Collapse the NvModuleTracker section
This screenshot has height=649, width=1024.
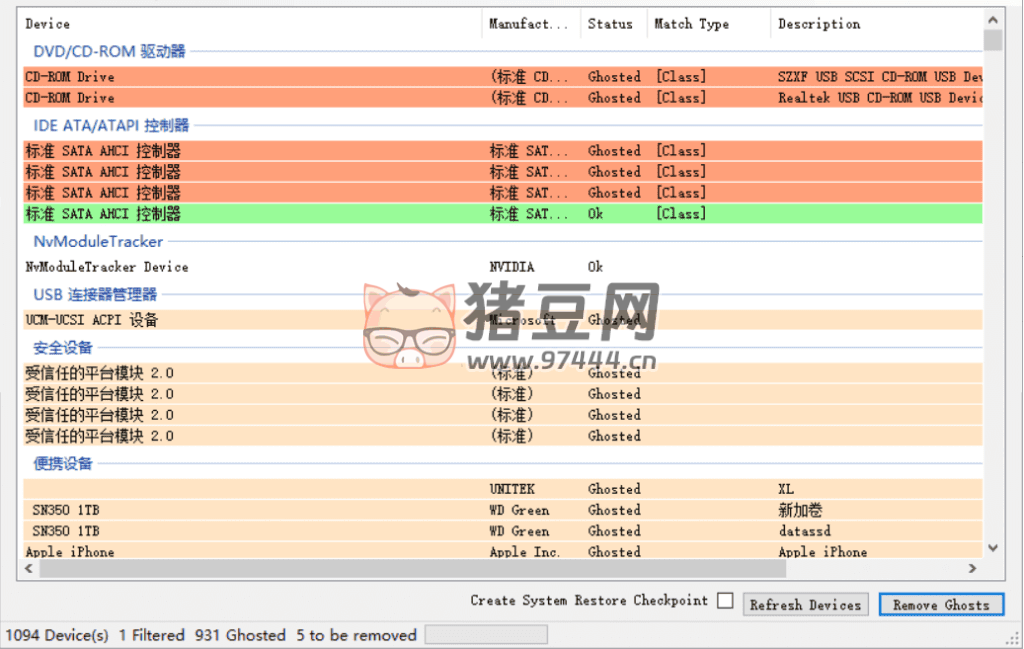97,241
